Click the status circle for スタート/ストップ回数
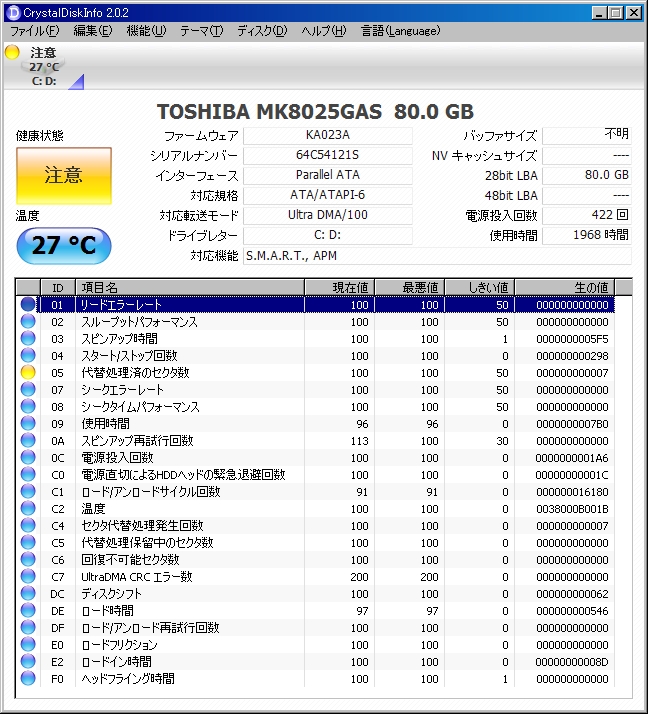The width and height of the screenshot is (648, 714). 28,355
